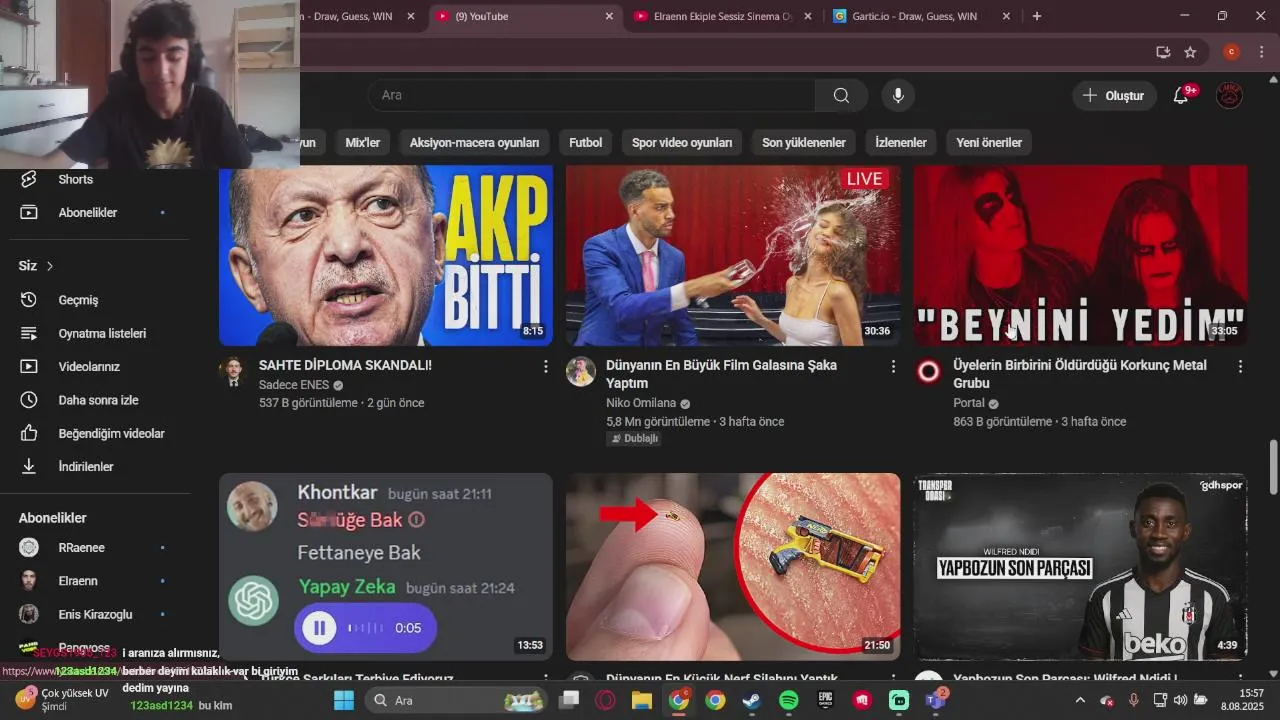Open Geçmiş watch history
This screenshot has width=1280, height=720.
click(78, 300)
